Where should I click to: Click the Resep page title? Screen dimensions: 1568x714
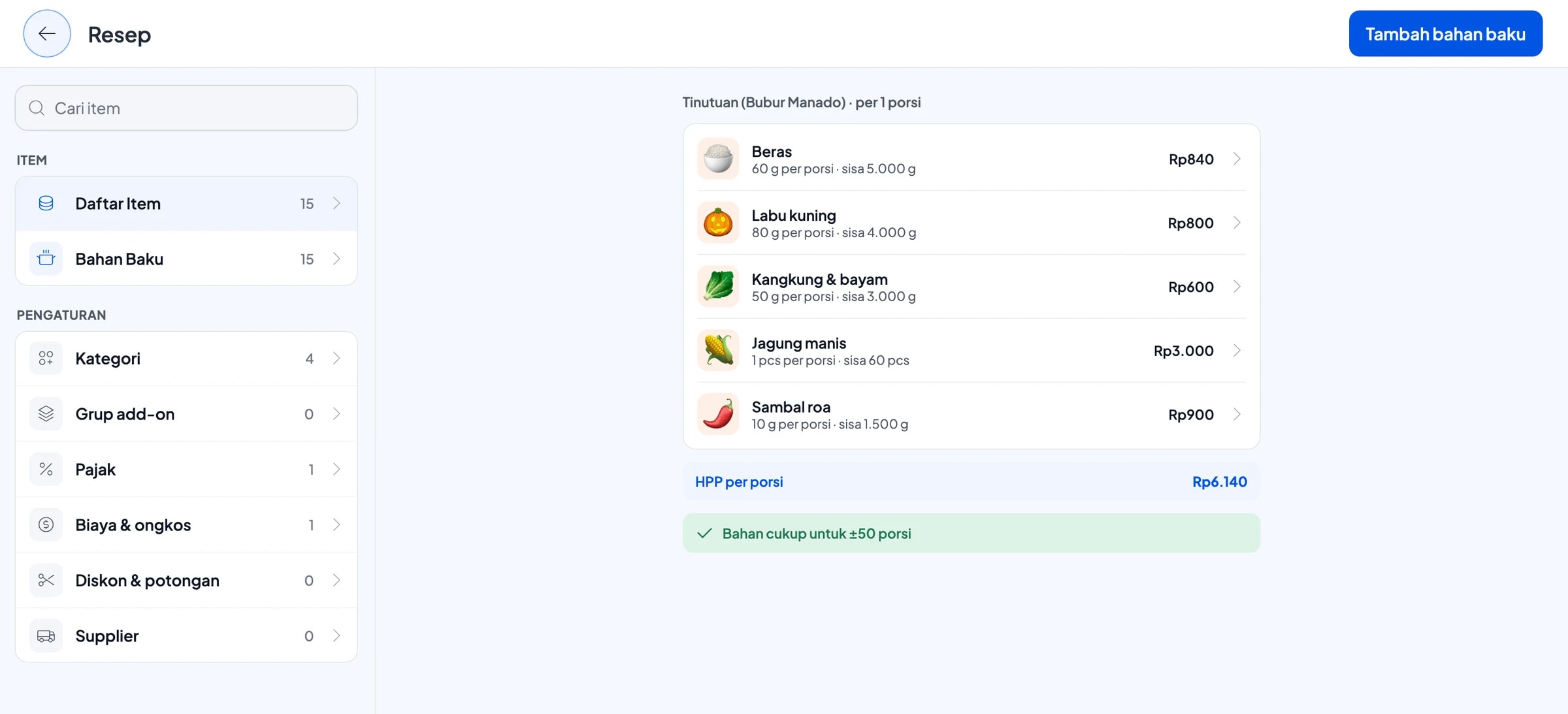click(119, 34)
